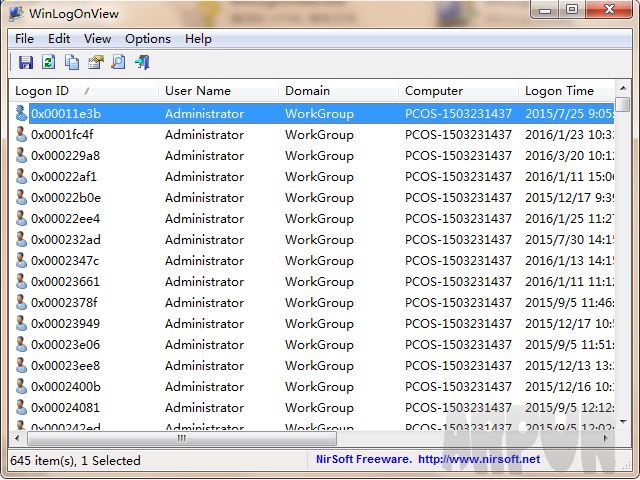Click the vertical scrollbar down arrow
Viewport: 640px width, 480px height.
624,423
